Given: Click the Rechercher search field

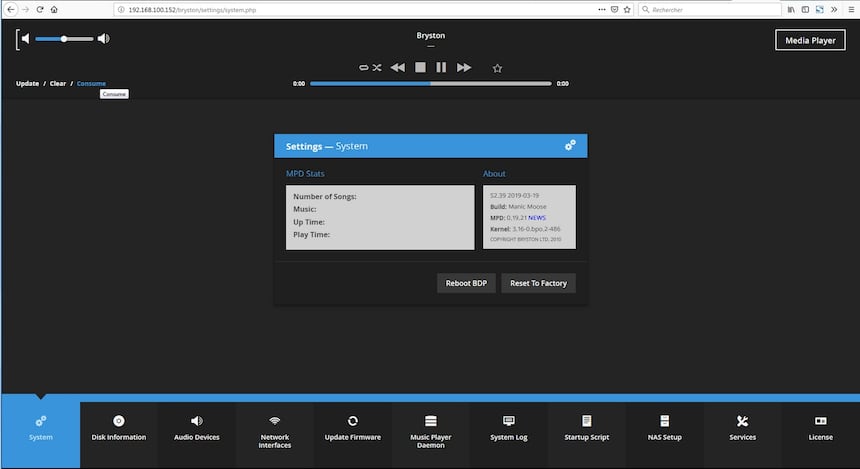Looking at the screenshot, I should 710,10.
